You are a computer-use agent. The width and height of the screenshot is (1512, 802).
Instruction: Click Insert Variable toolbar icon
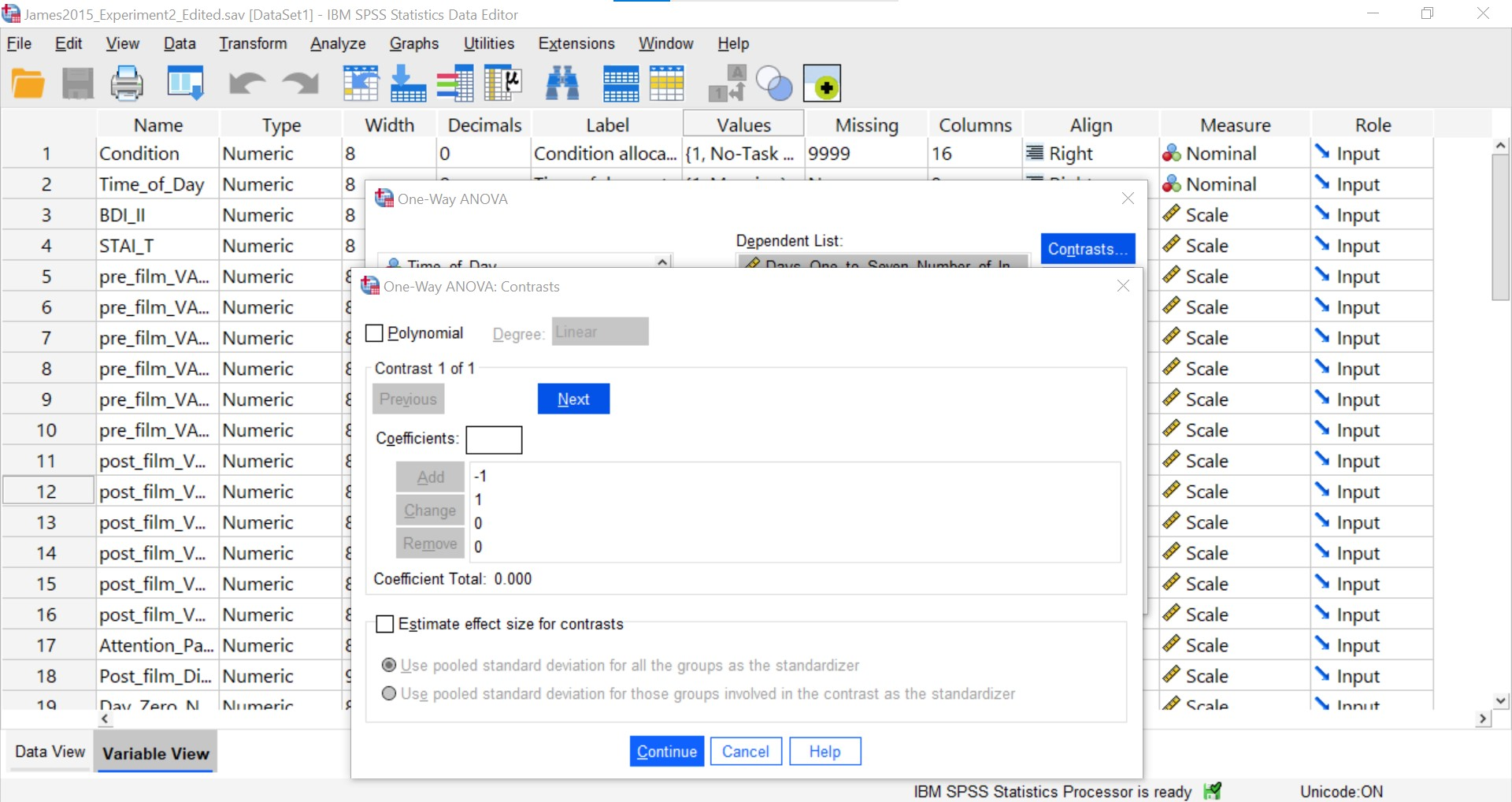pos(667,84)
